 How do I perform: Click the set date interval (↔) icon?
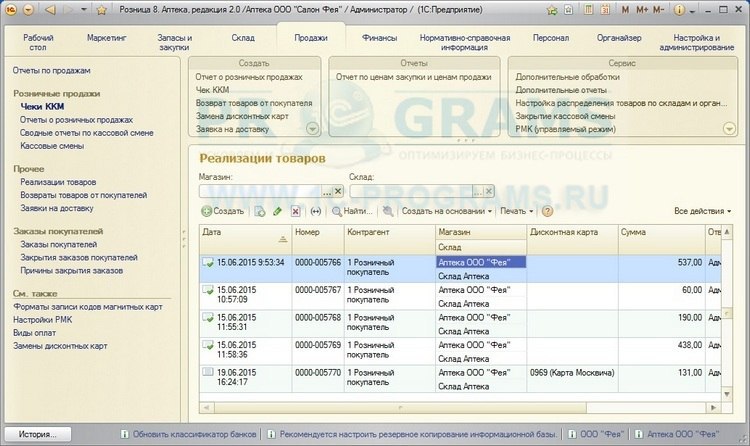coord(316,211)
